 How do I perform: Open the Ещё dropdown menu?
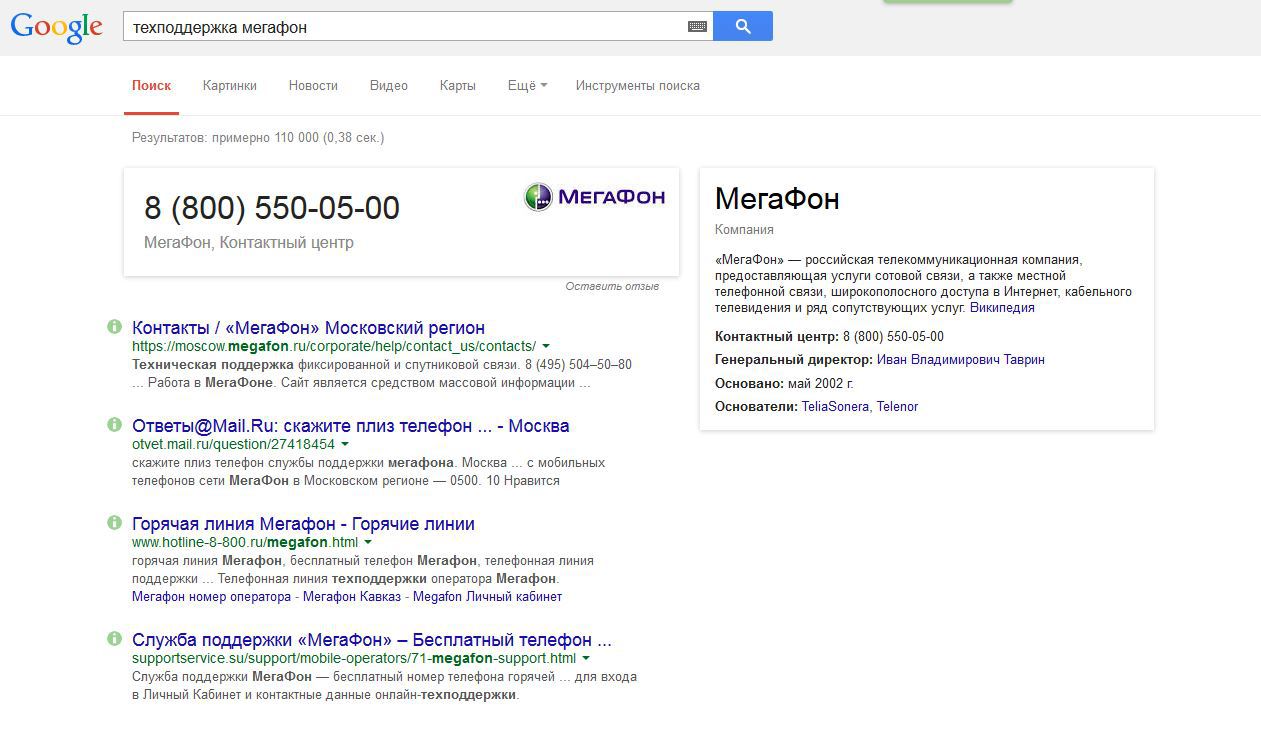pyautogui.click(x=527, y=86)
